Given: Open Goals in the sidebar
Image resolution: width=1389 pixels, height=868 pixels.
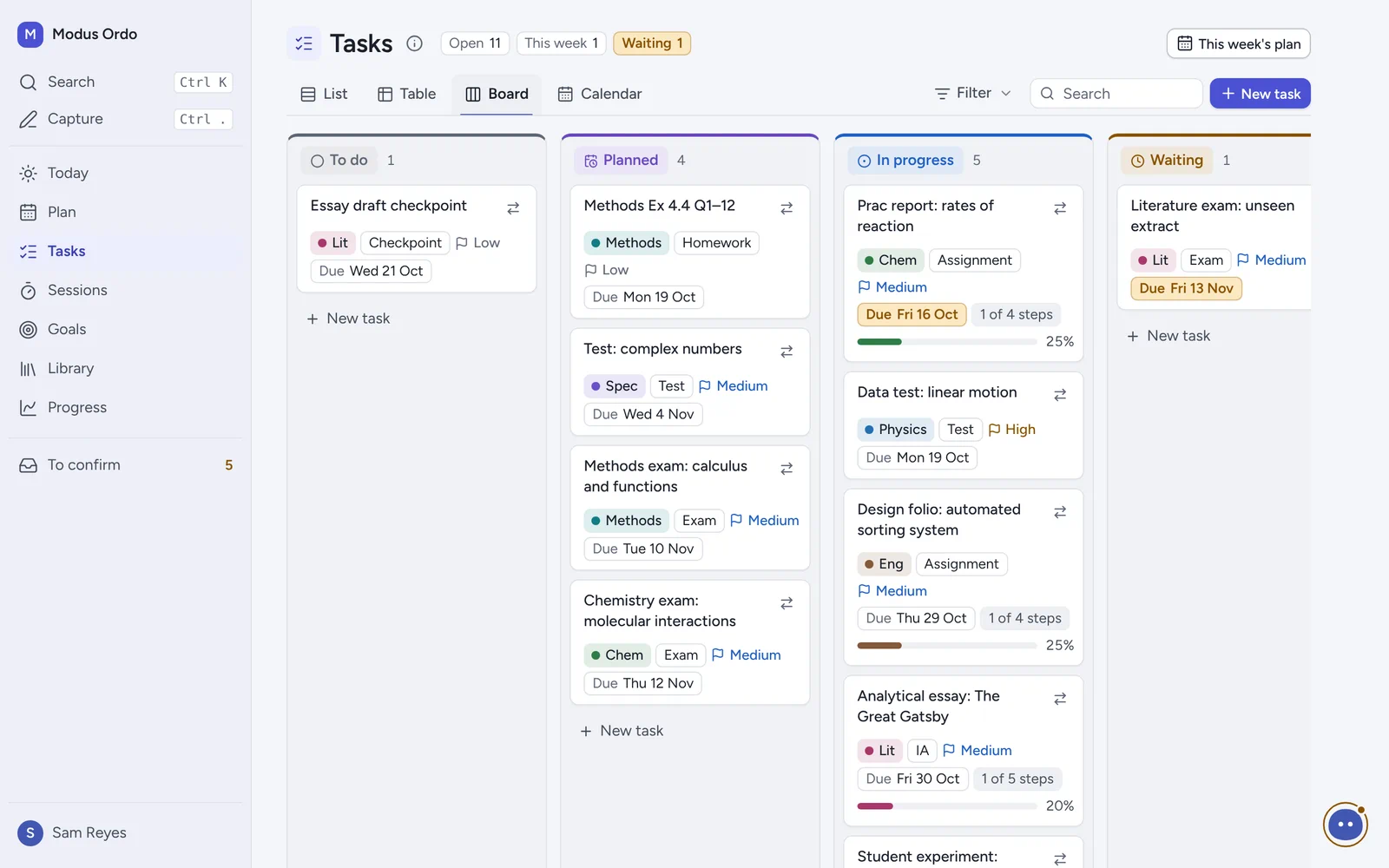Looking at the screenshot, I should [126, 329].
